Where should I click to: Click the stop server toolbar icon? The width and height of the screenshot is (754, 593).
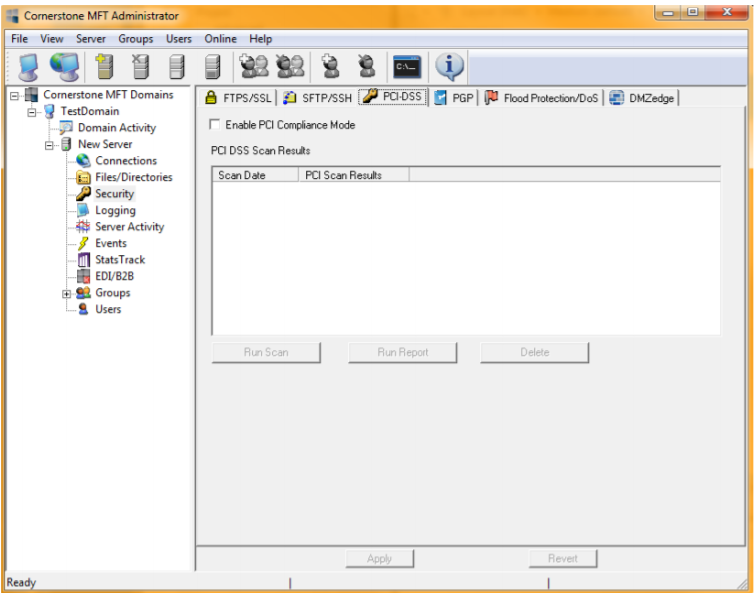212,66
